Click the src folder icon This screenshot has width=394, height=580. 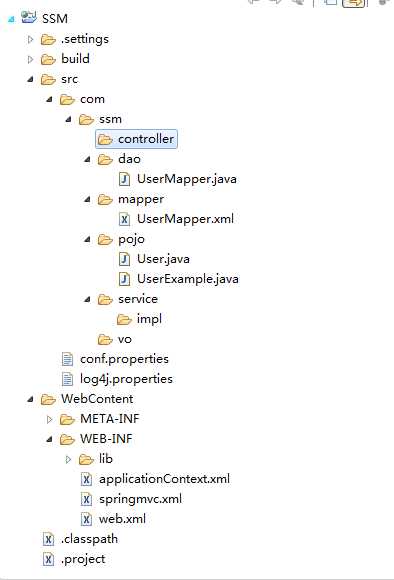click(x=48, y=79)
